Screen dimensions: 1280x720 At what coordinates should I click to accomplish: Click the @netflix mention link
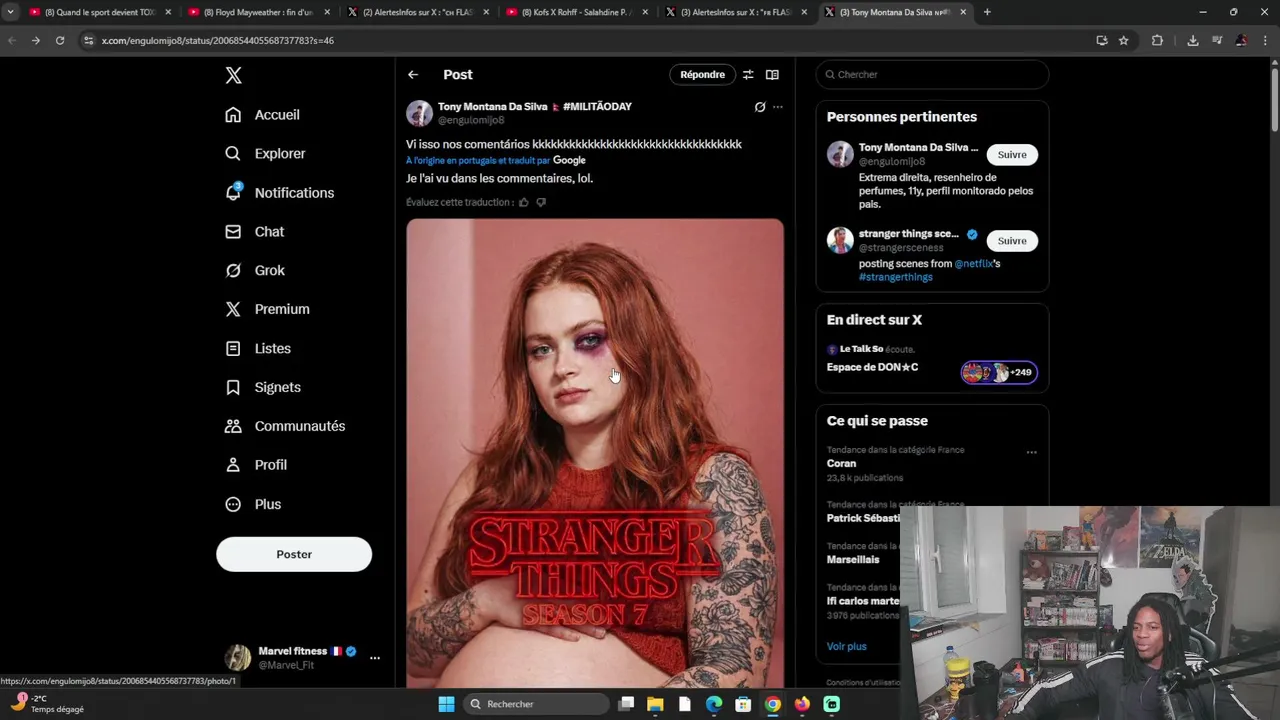pos(973,264)
